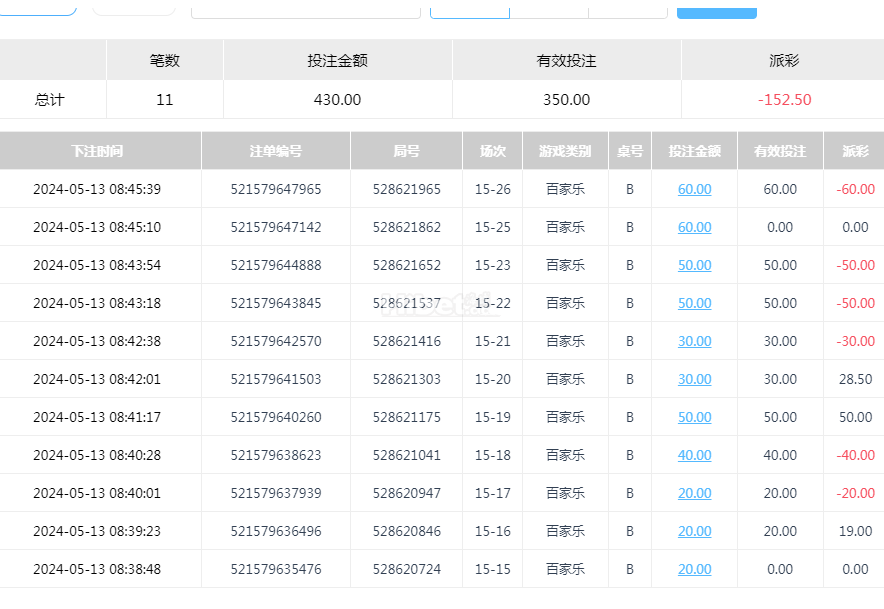Open the 50.00 bet link in row 15-22

(695, 303)
